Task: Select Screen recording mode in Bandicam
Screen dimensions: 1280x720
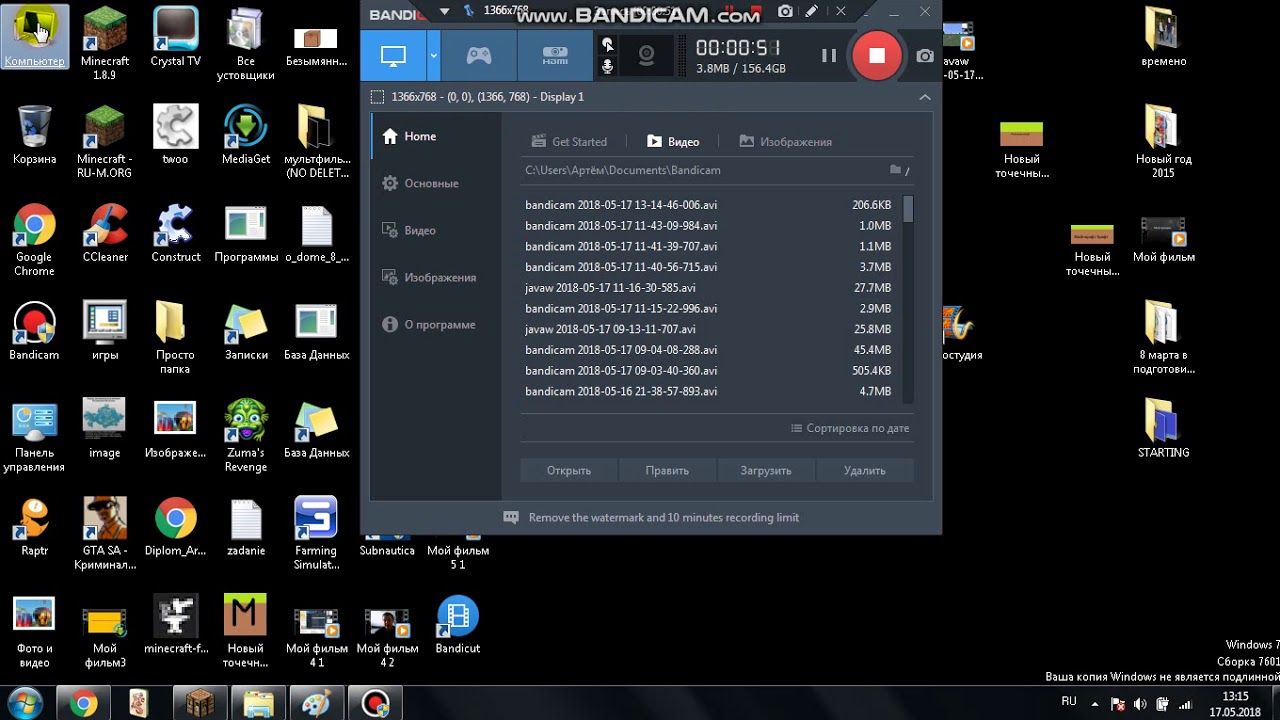Action: pos(393,55)
